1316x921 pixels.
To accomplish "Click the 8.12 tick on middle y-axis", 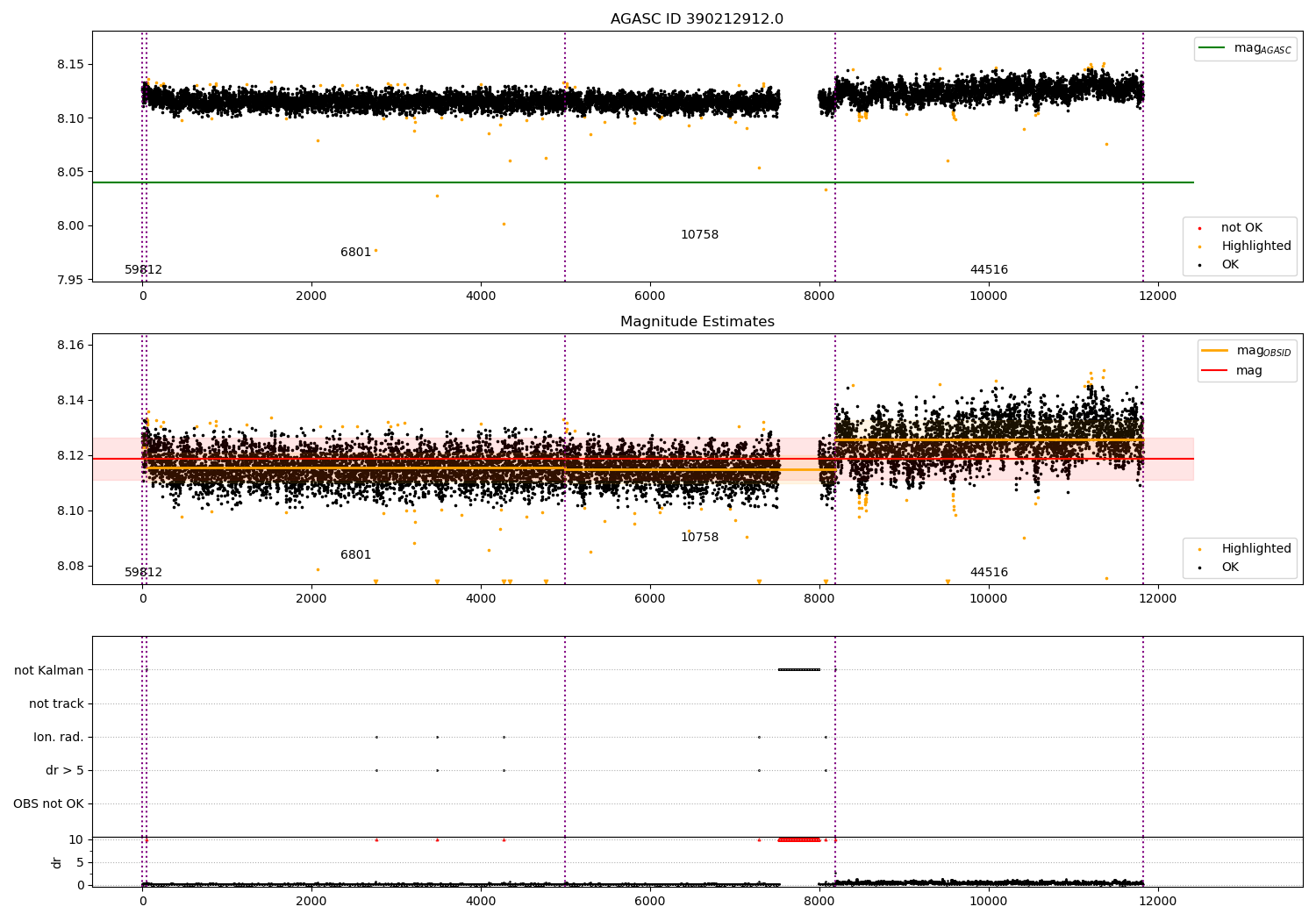I will [72, 456].
